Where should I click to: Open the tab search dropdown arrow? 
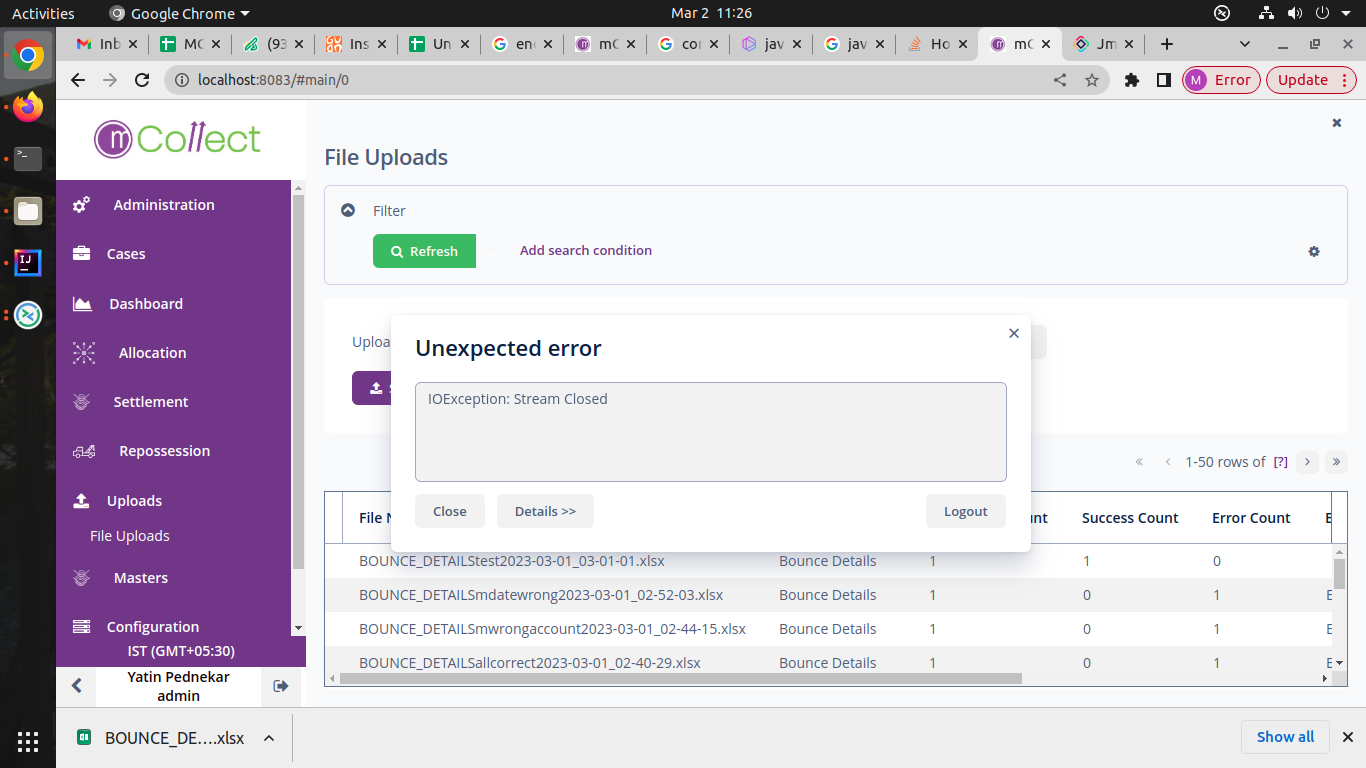tap(1245, 44)
